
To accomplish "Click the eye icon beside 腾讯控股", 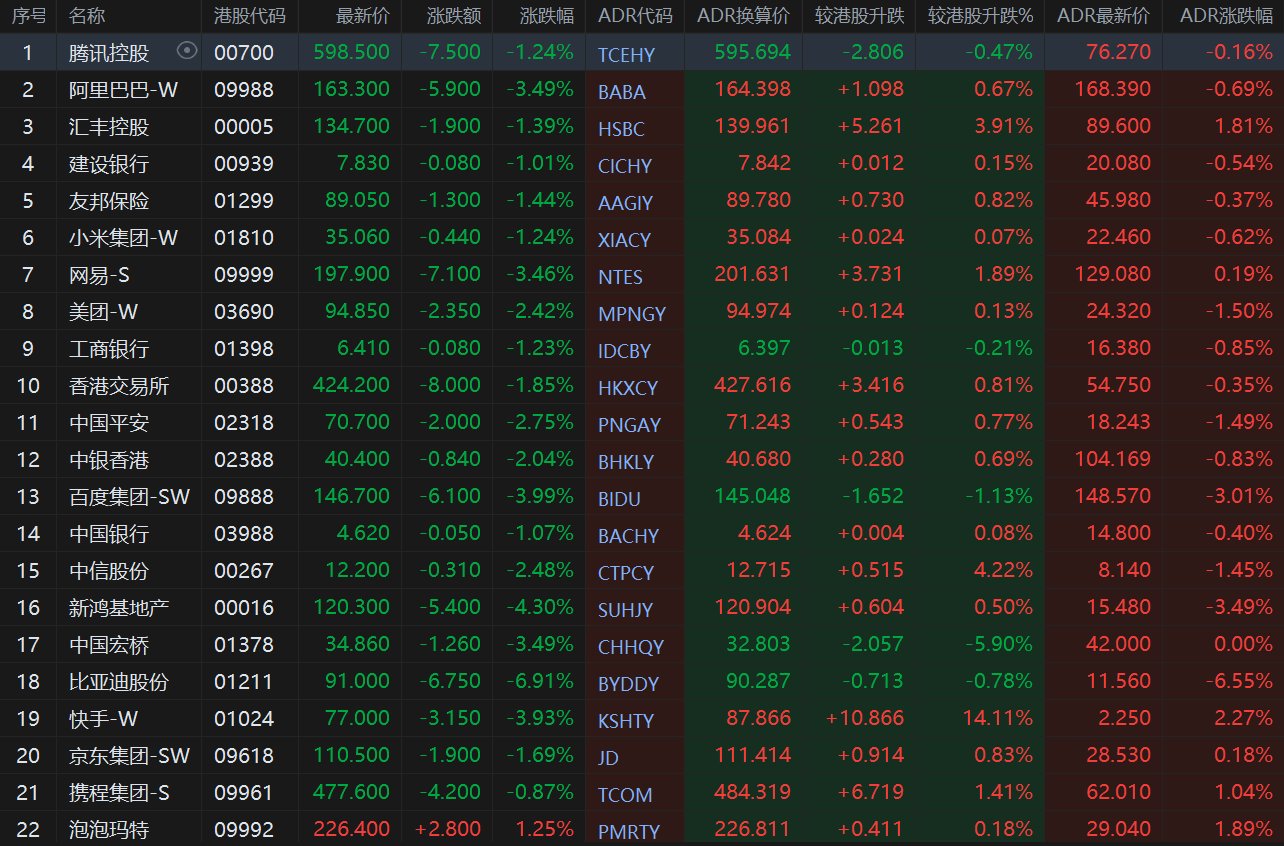I will click(187, 51).
